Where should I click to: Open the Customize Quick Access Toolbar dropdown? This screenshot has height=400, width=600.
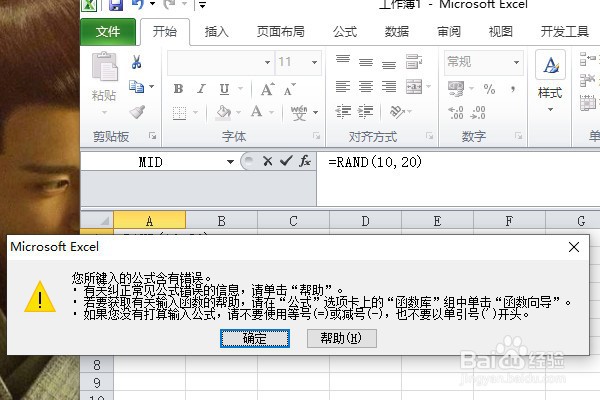pos(202,5)
